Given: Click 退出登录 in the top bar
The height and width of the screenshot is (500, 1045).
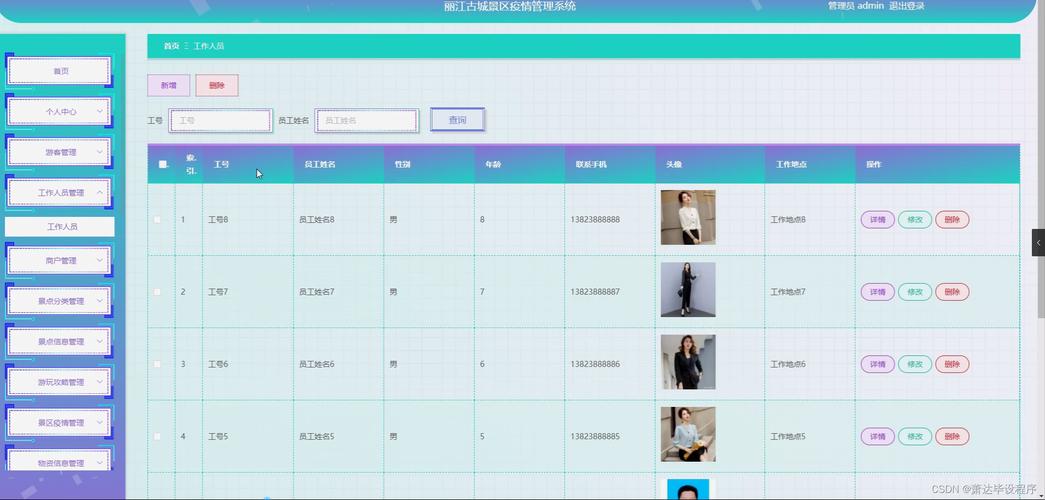Looking at the screenshot, I should (906, 6).
